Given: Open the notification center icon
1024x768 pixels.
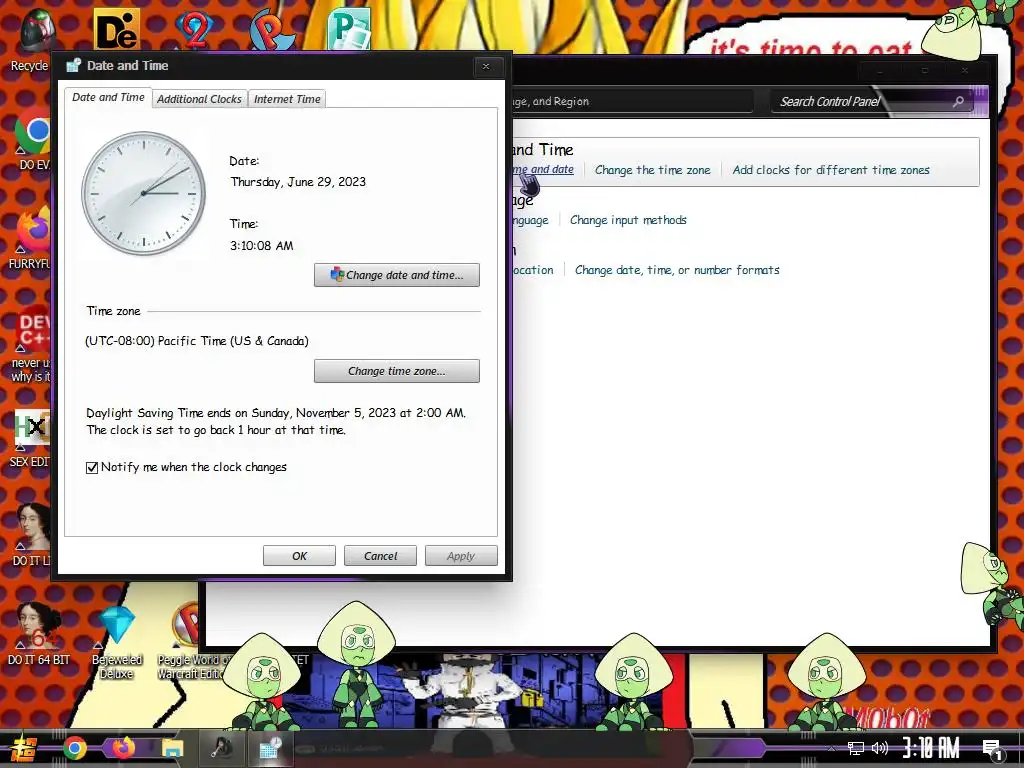Looking at the screenshot, I should [993, 749].
